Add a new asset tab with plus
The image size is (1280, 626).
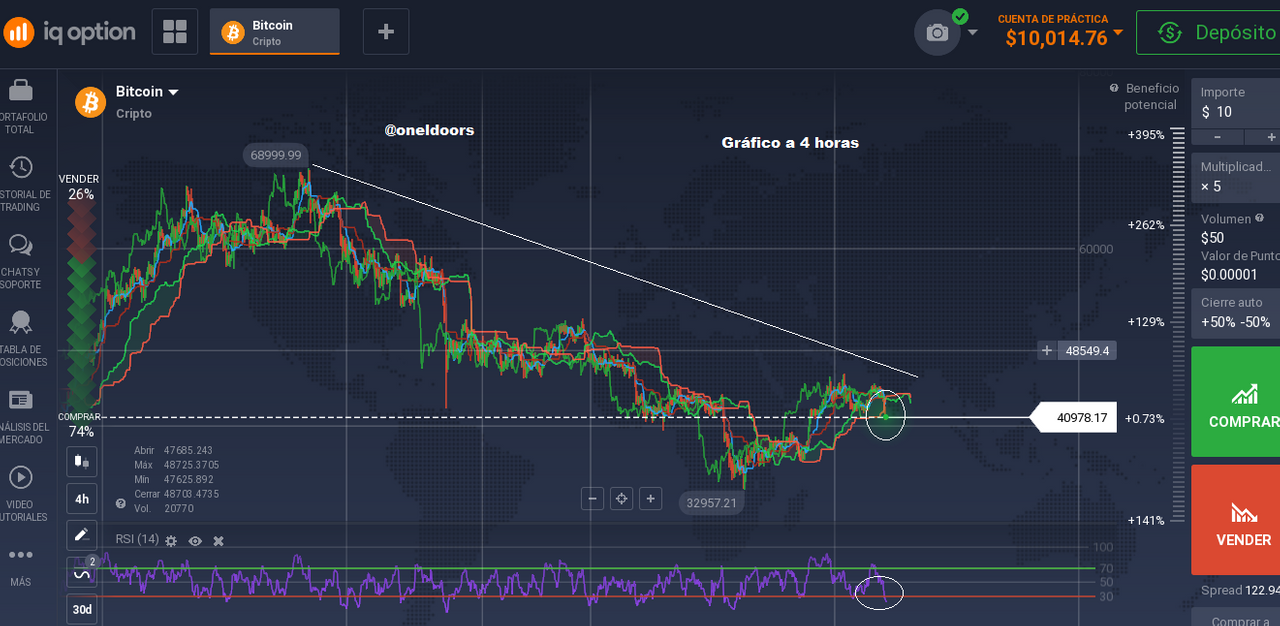point(386,32)
